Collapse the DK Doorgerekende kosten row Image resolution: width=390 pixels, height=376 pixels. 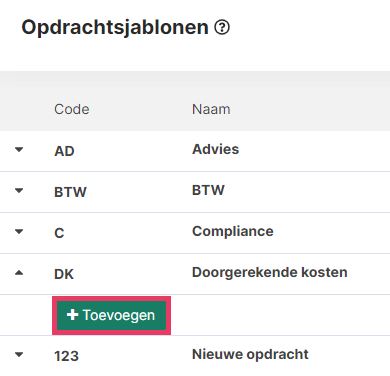pos(19,273)
